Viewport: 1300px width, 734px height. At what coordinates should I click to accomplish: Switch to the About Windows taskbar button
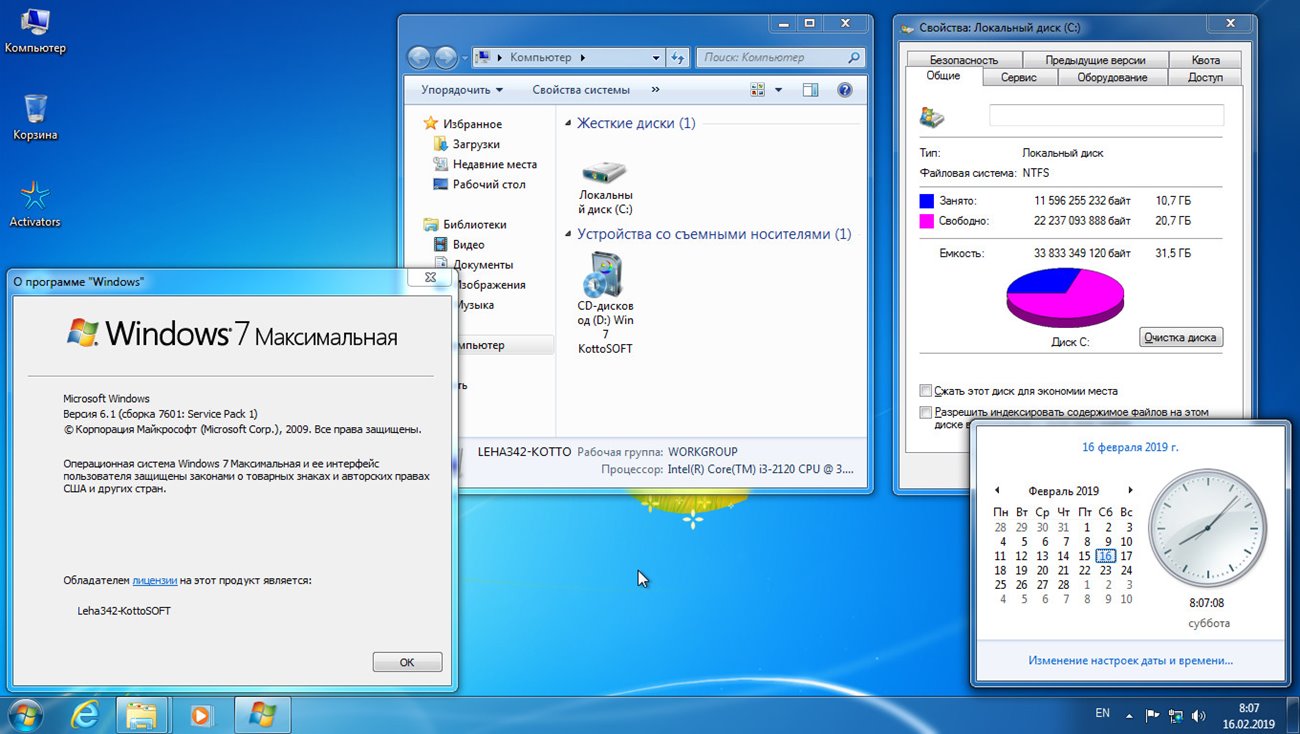[262, 715]
